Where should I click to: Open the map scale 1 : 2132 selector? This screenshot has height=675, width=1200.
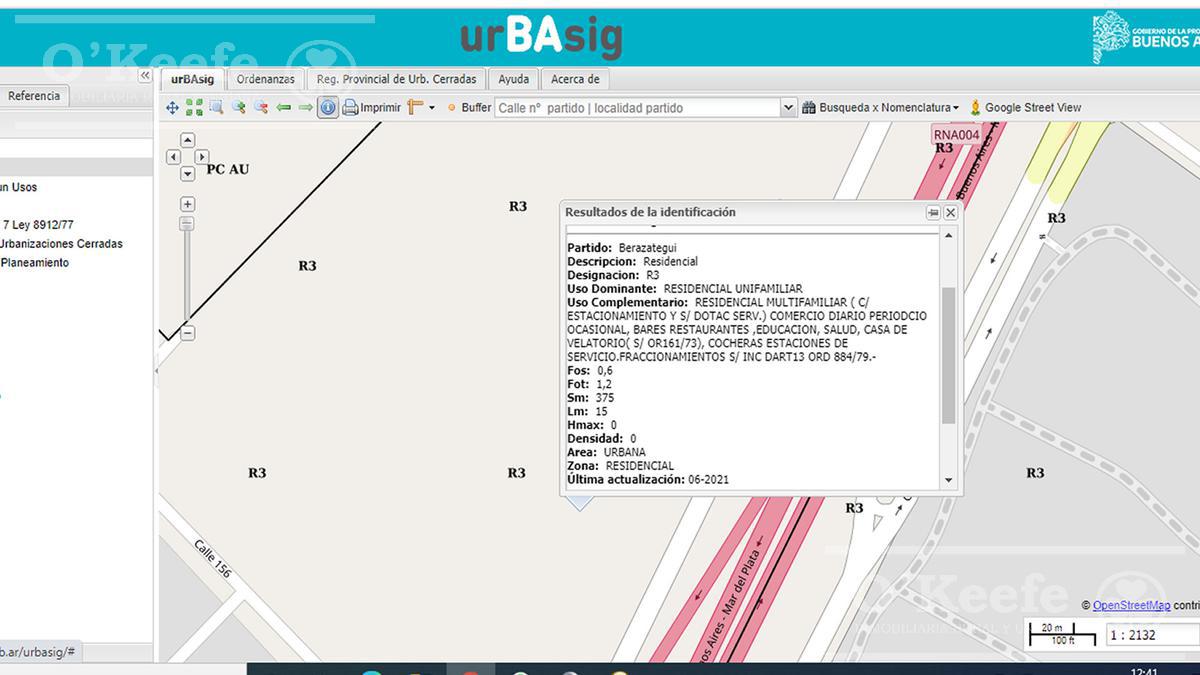pos(1152,635)
